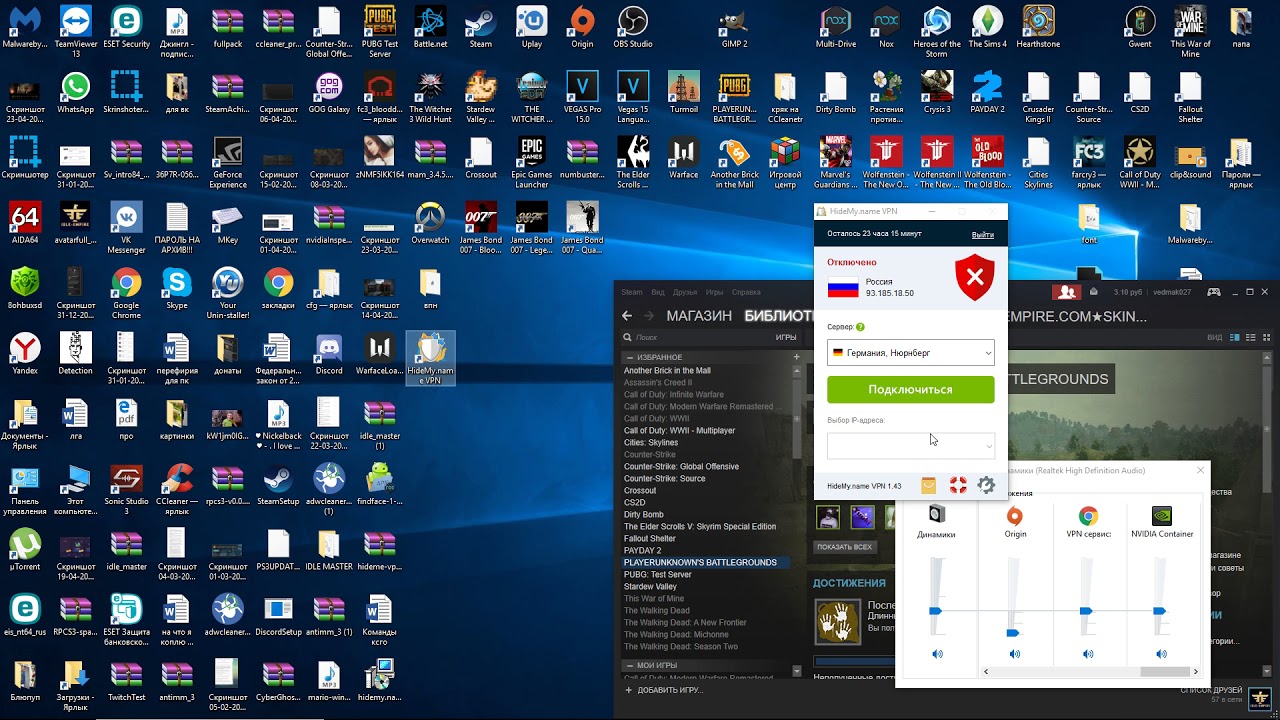Click the Origin volume slider handle
The image size is (1280, 720).
click(x=1013, y=633)
